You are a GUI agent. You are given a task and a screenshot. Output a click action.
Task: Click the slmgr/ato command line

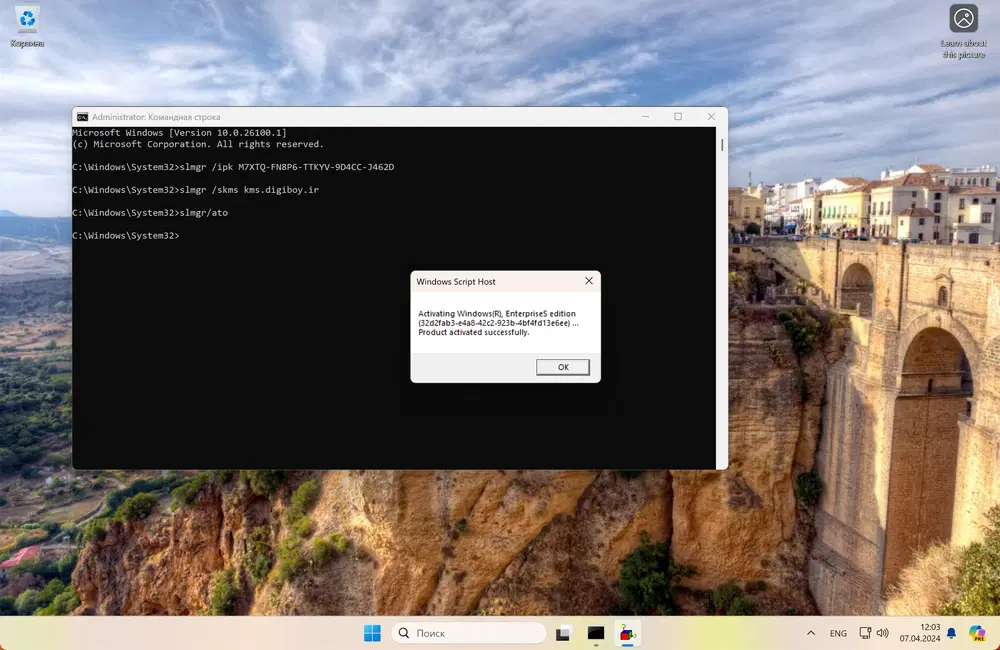[x=150, y=213]
